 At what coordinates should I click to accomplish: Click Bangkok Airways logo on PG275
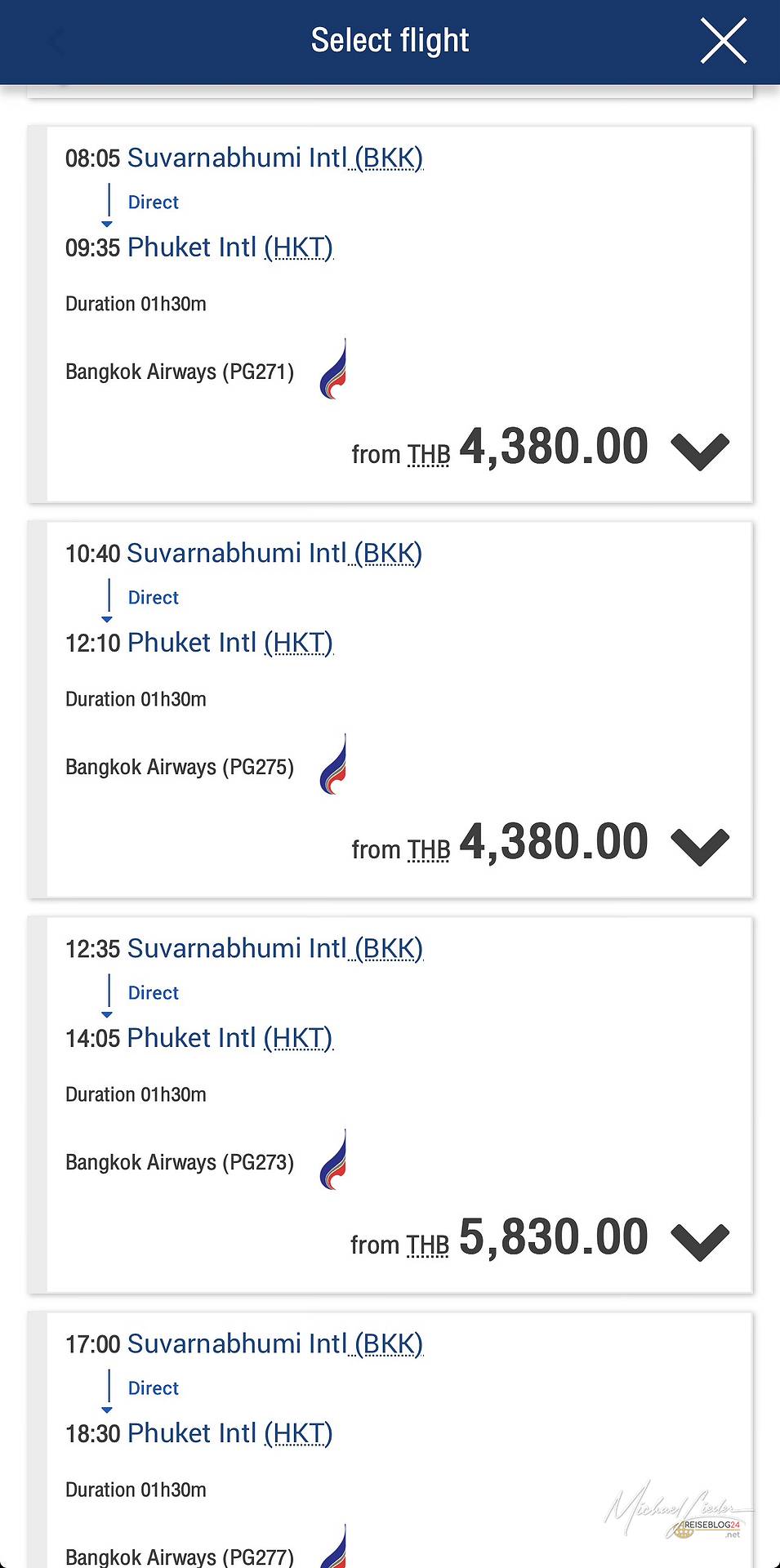(333, 764)
